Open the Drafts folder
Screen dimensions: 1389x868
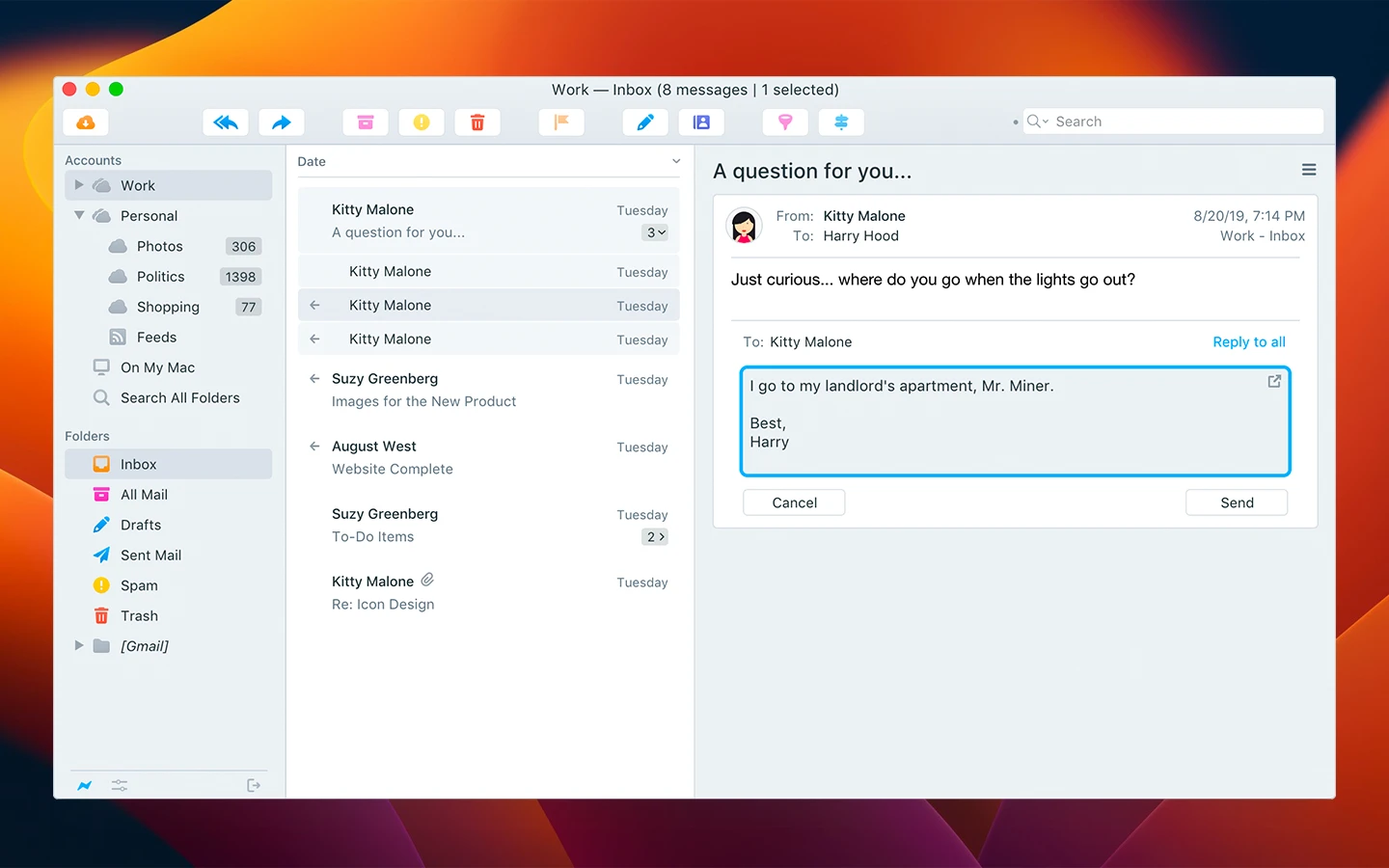[141, 525]
